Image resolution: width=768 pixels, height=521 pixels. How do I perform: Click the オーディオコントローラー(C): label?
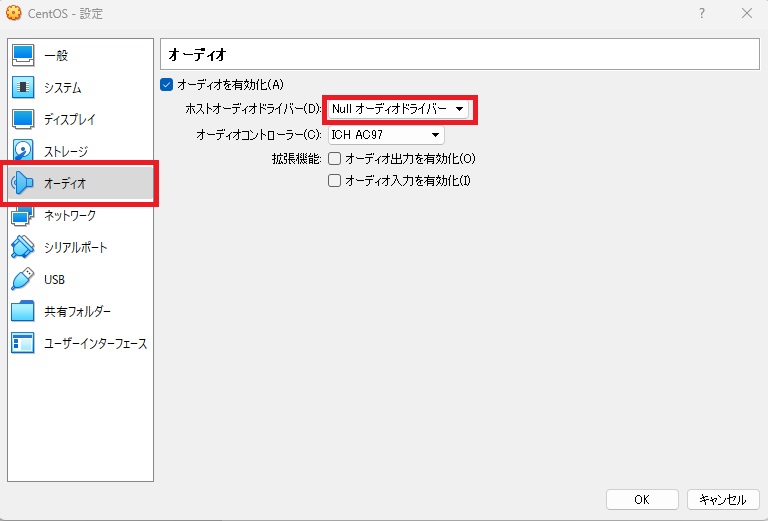[259, 135]
